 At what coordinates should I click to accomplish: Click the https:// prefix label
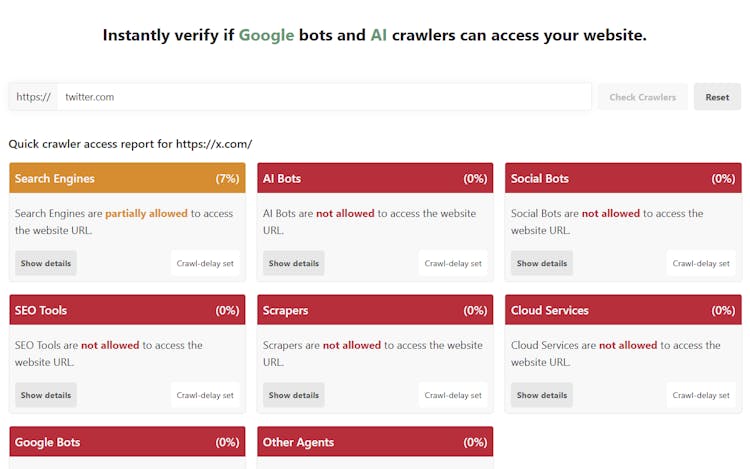(34, 97)
